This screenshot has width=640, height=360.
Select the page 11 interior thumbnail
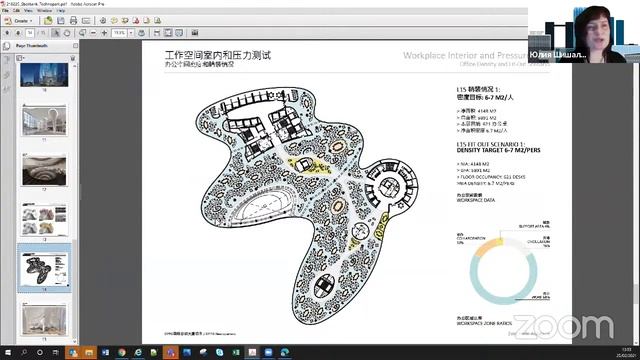click(44, 121)
